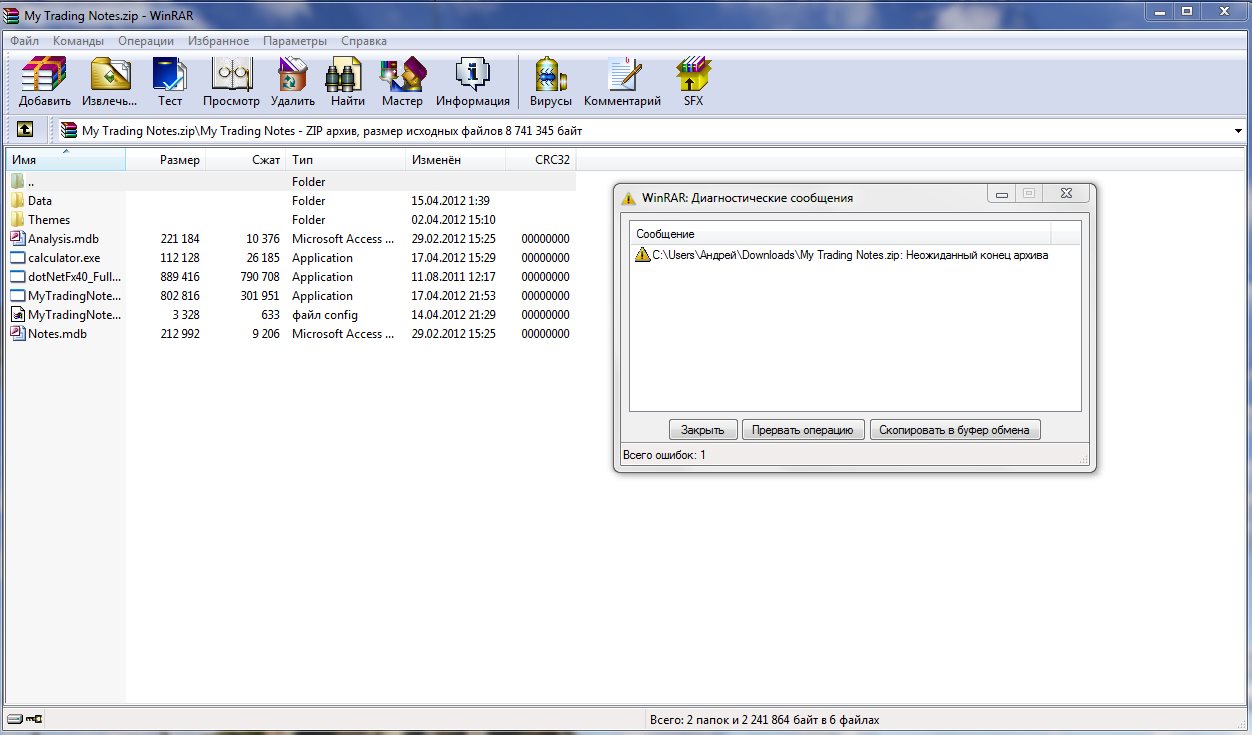Click the dotNetFx40_Full file icon
Screen dimensions: 1252x735
click(18, 277)
